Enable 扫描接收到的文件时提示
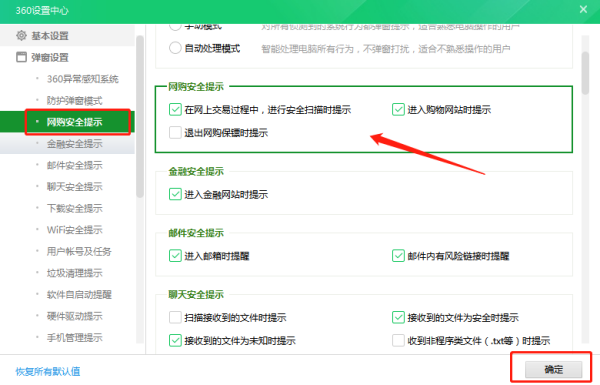 pyautogui.click(x=175, y=317)
